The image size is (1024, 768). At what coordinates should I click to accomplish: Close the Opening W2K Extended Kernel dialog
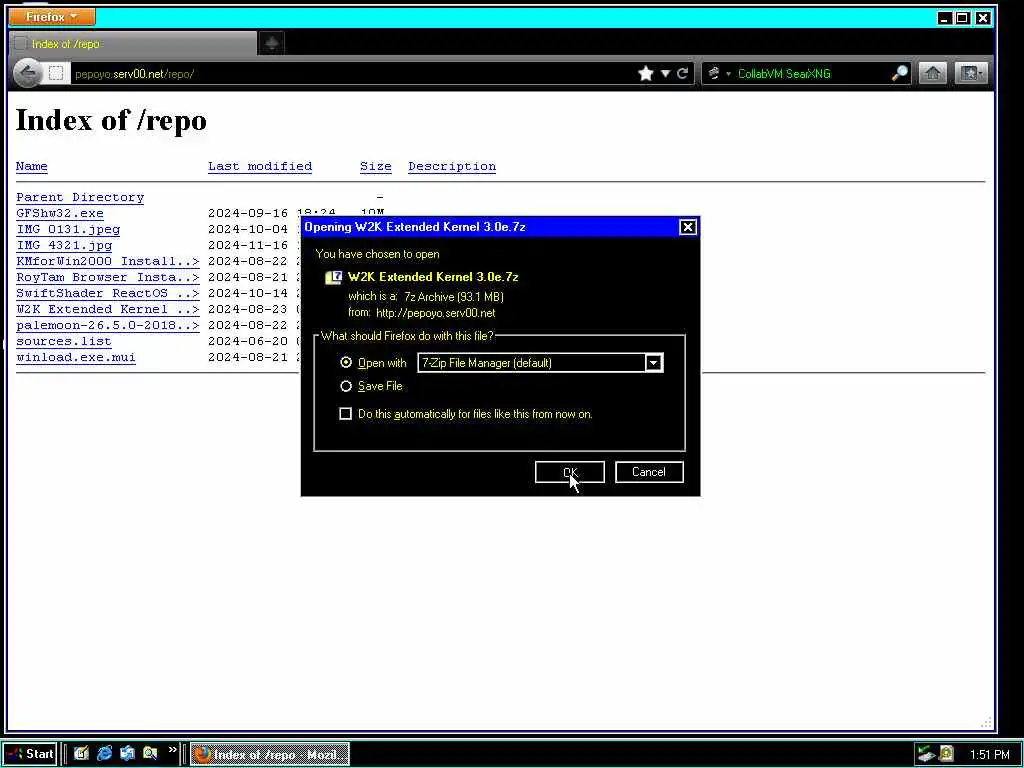coord(688,227)
